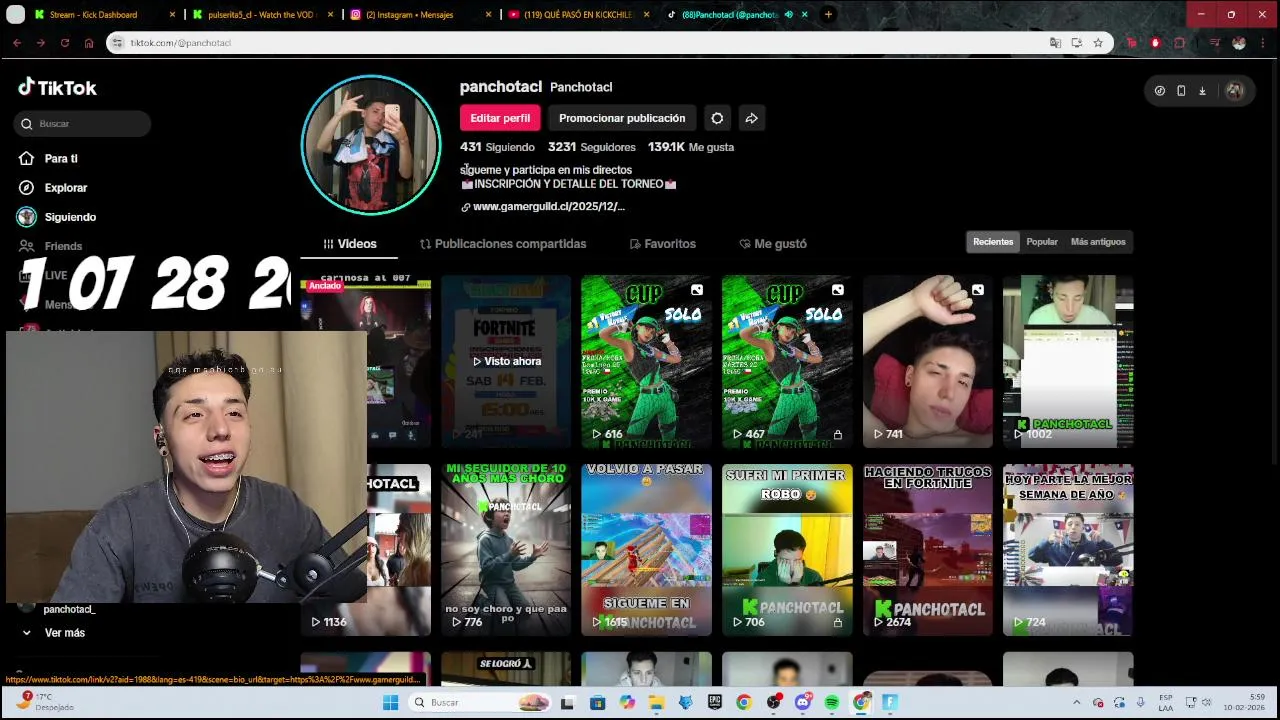This screenshot has width=1280, height=720.
Task: Click the download icon in TikTok header
Action: tap(1202, 91)
